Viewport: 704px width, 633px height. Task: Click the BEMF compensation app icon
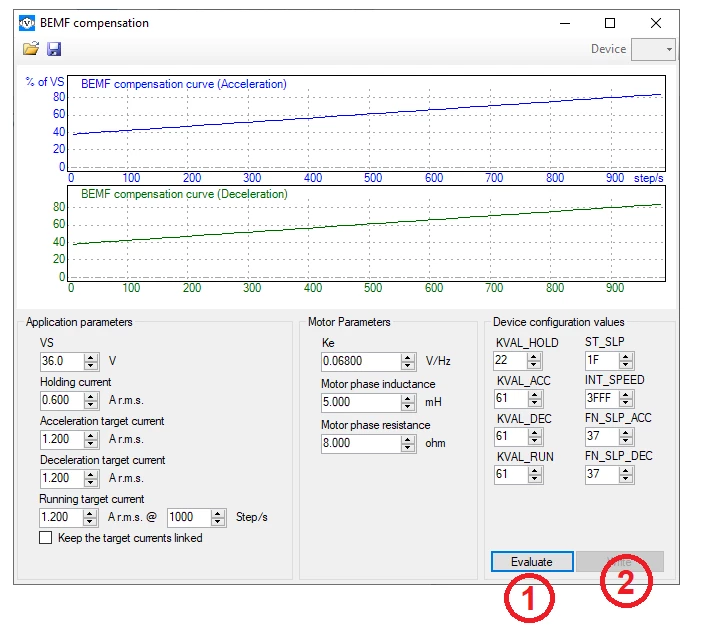pos(27,23)
